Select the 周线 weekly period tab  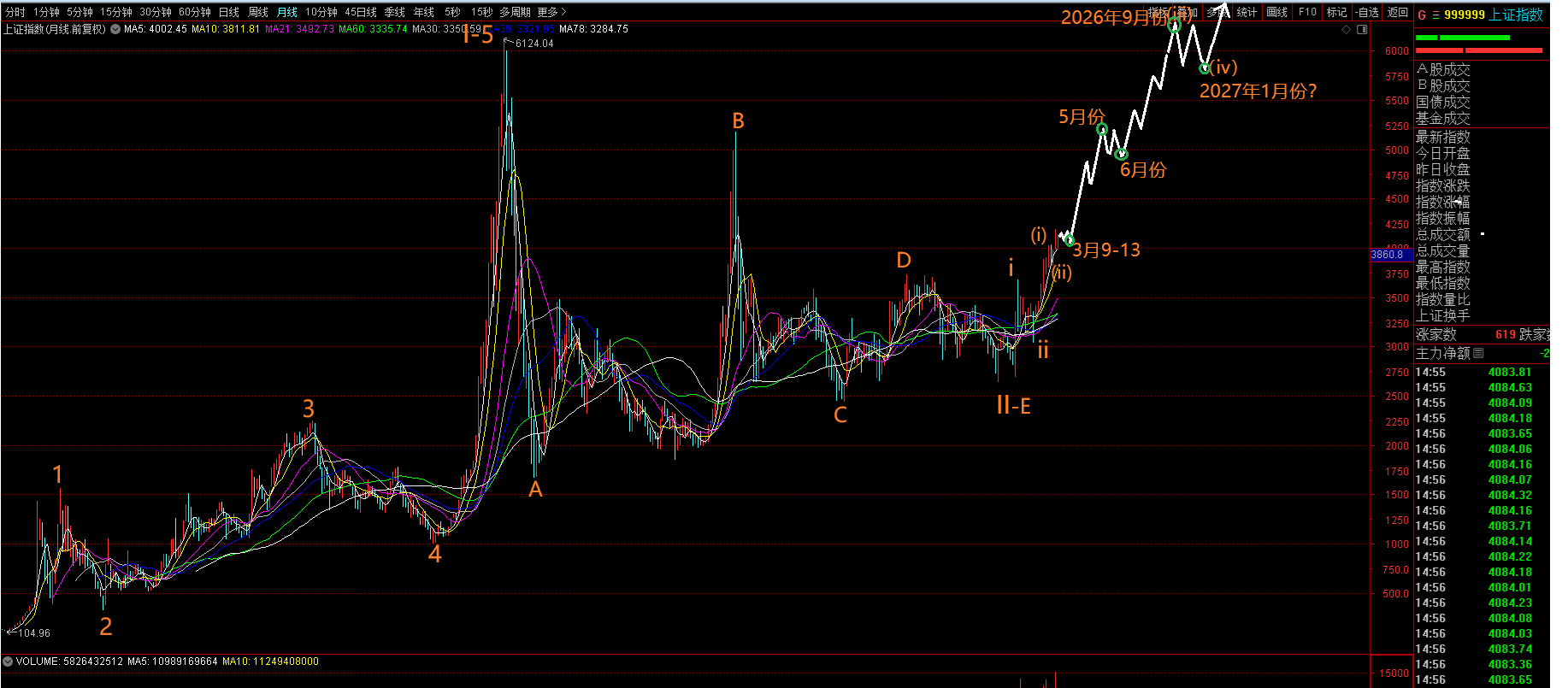point(257,12)
